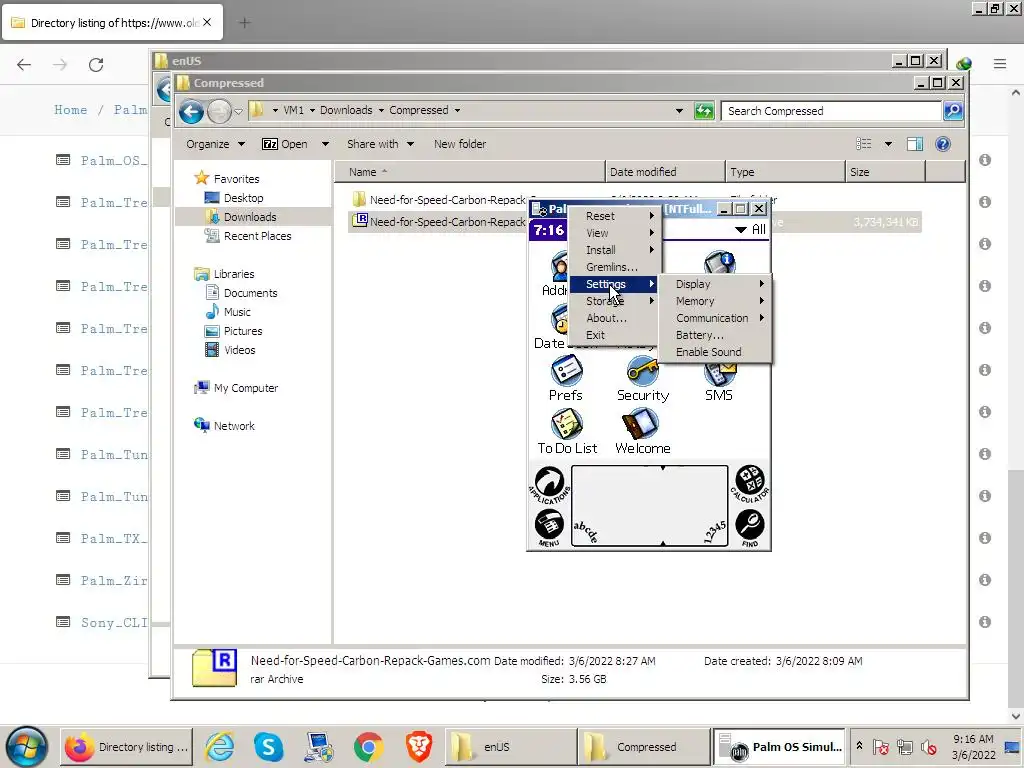The width and height of the screenshot is (1024, 768).
Task: Open the Install submenu item
Action: coord(615,250)
